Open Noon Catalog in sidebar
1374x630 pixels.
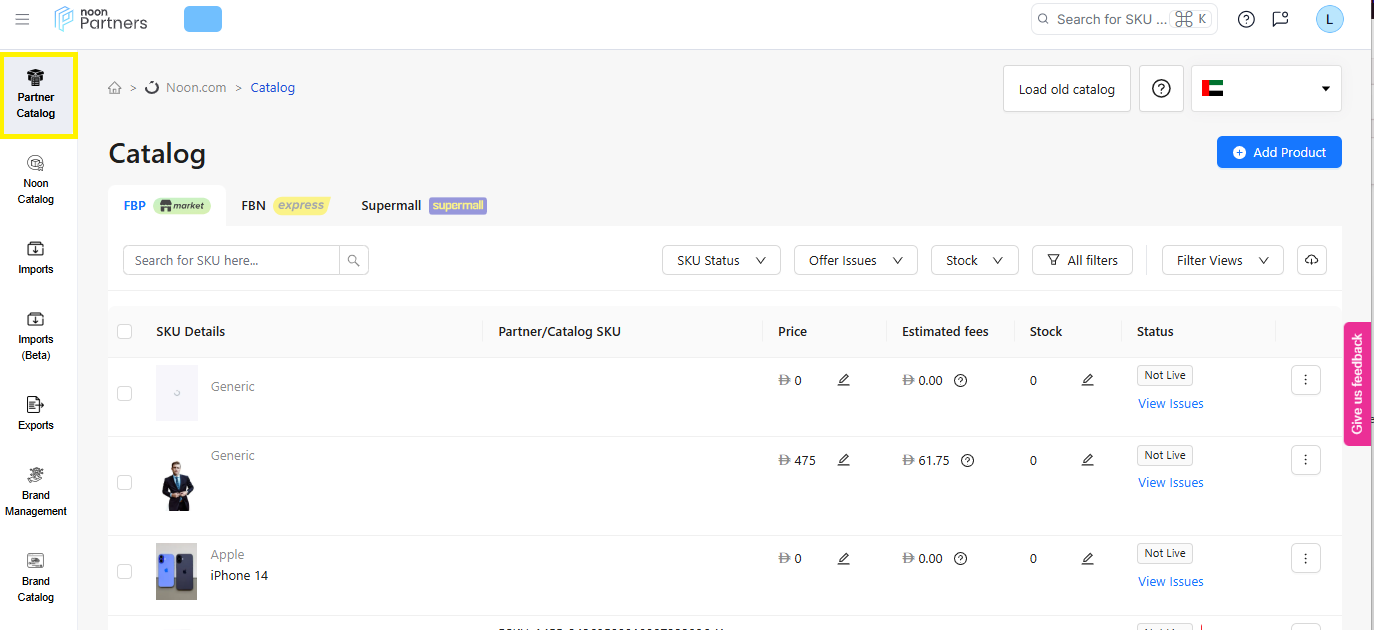pos(36,181)
